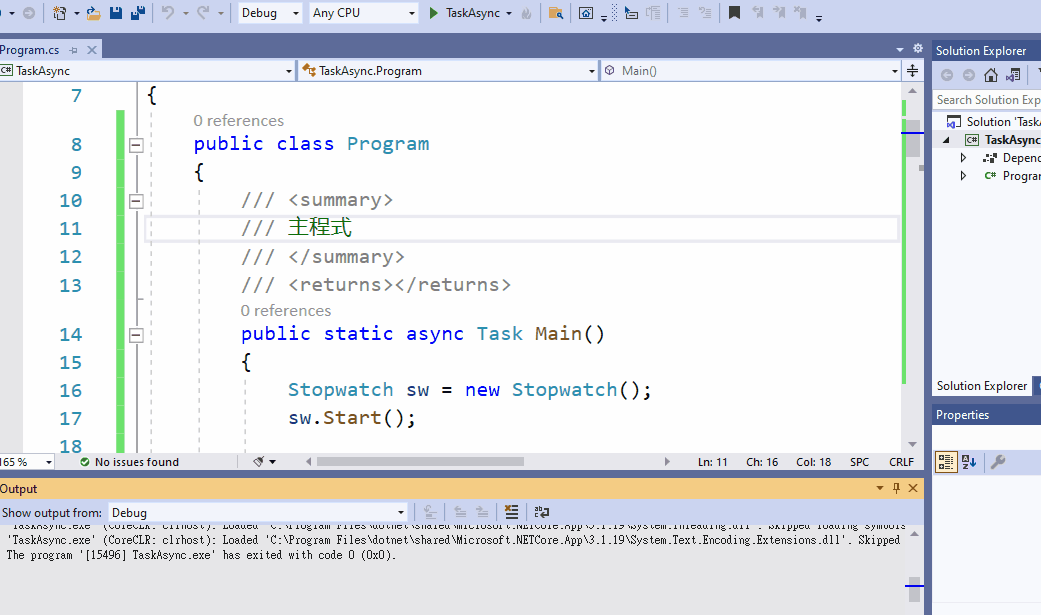The height and width of the screenshot is (615, 1041).
Task: Click the bookmark icon in the toolbar
Action: [734, 13]
